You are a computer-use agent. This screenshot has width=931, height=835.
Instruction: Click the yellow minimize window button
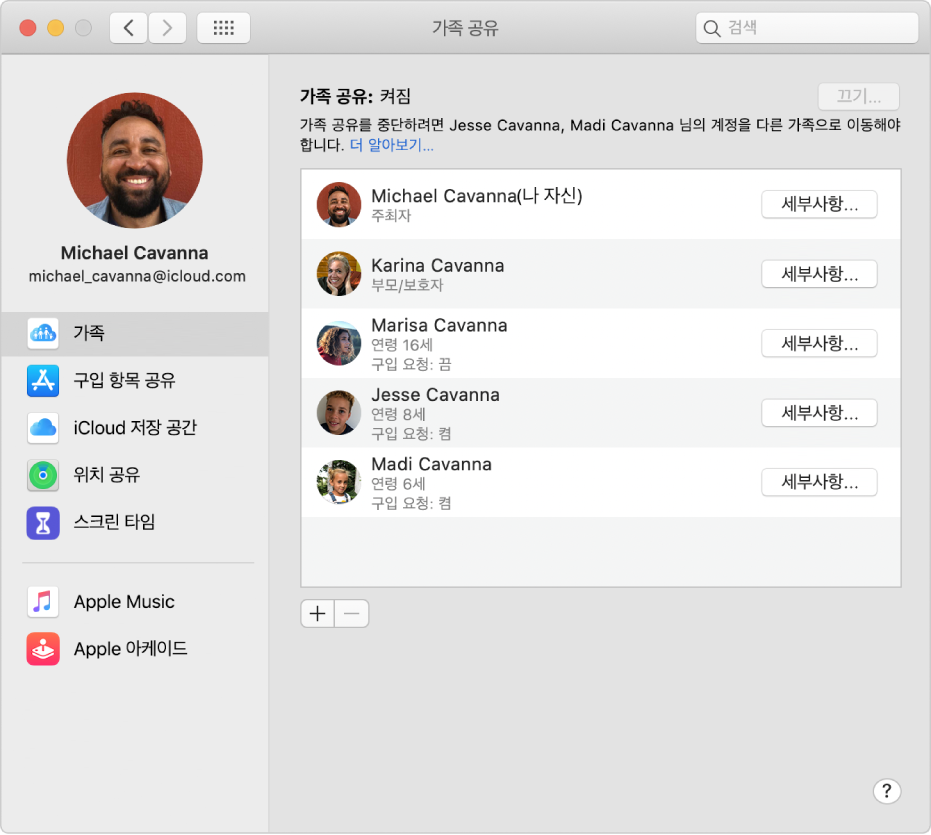[56, 28]
